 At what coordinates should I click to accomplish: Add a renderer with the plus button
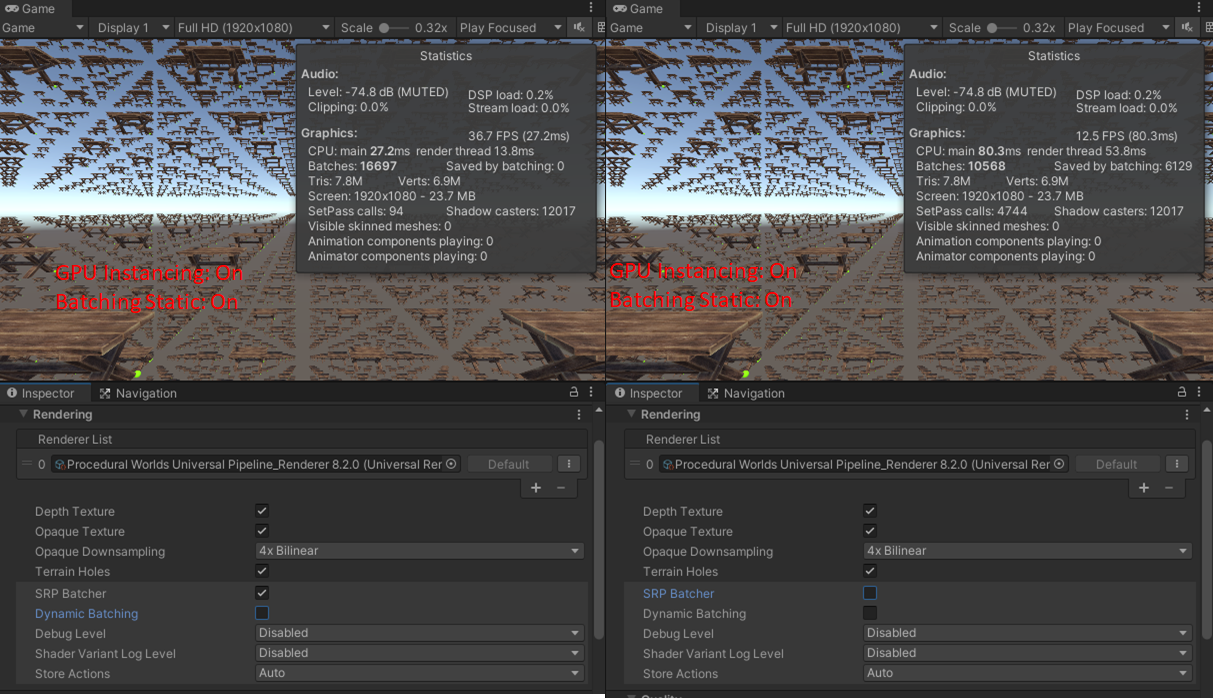pyautogui.click(x=535, y=487)
